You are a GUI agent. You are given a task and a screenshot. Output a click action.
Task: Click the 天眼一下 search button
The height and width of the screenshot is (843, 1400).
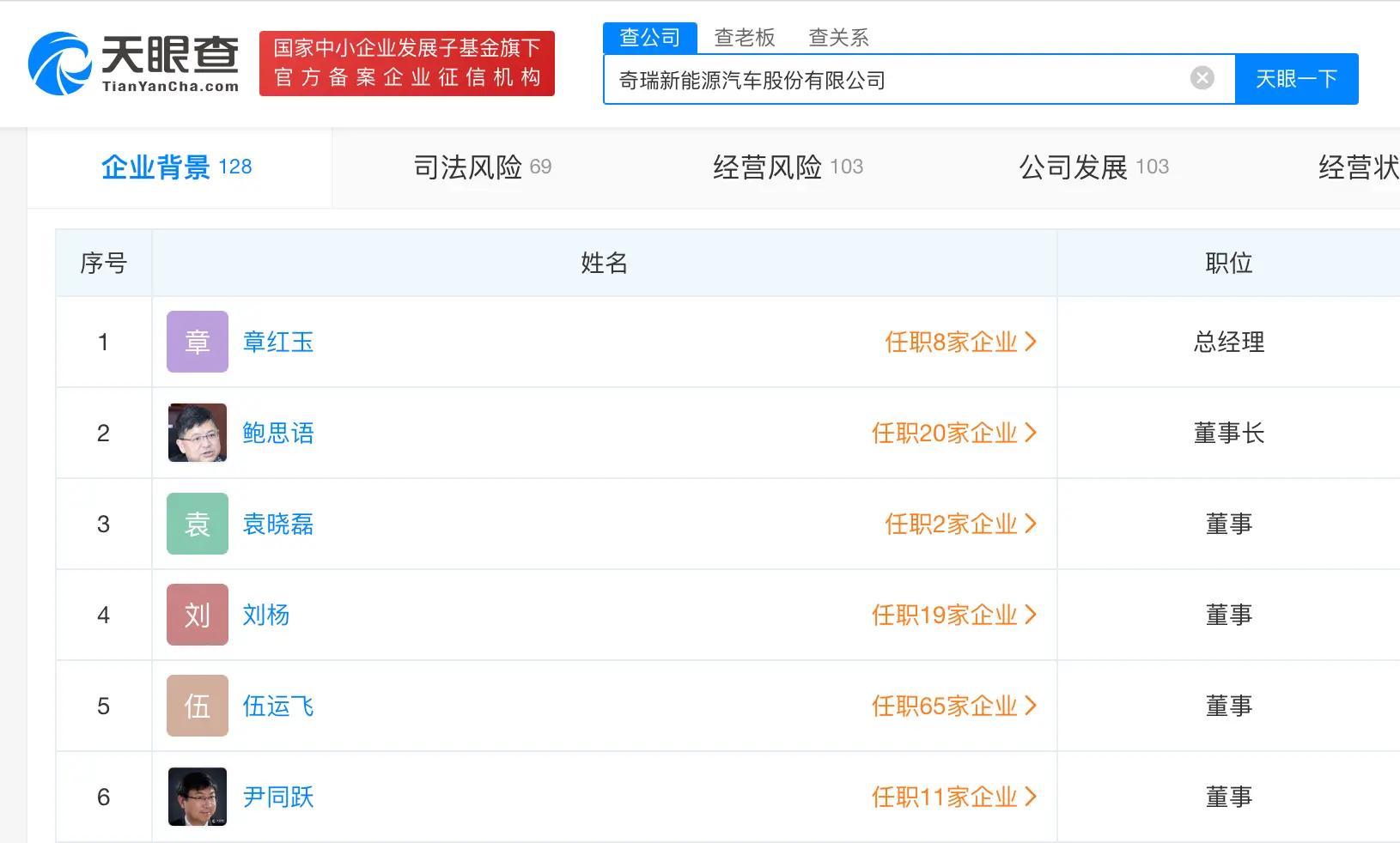pyautogui.click(x=1296, y=79)
